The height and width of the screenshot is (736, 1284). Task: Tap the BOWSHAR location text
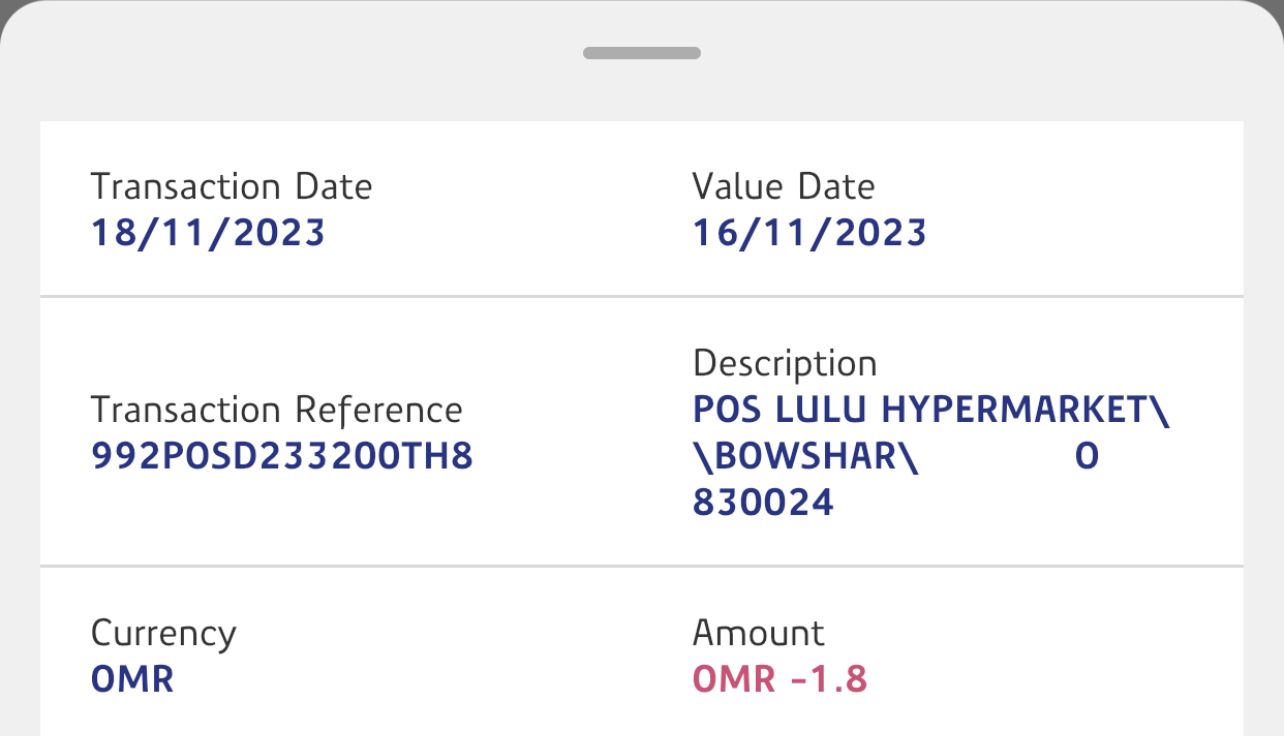click(x=805, y=457)
